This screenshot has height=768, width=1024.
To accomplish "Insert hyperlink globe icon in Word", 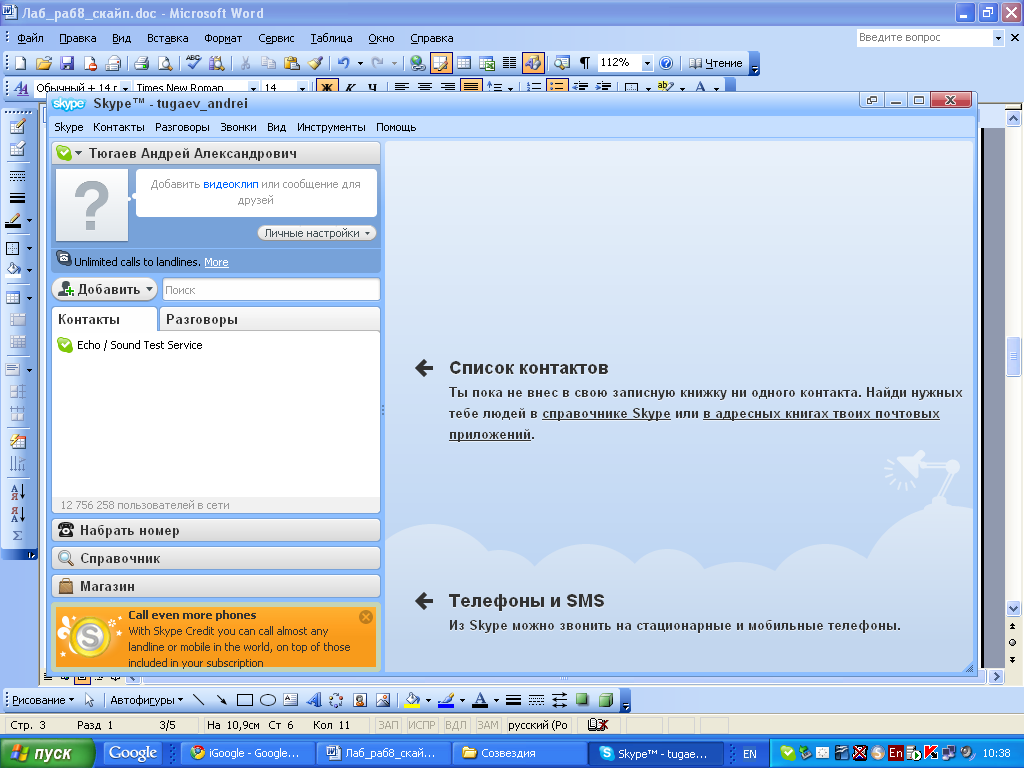I will pos(417,63).
